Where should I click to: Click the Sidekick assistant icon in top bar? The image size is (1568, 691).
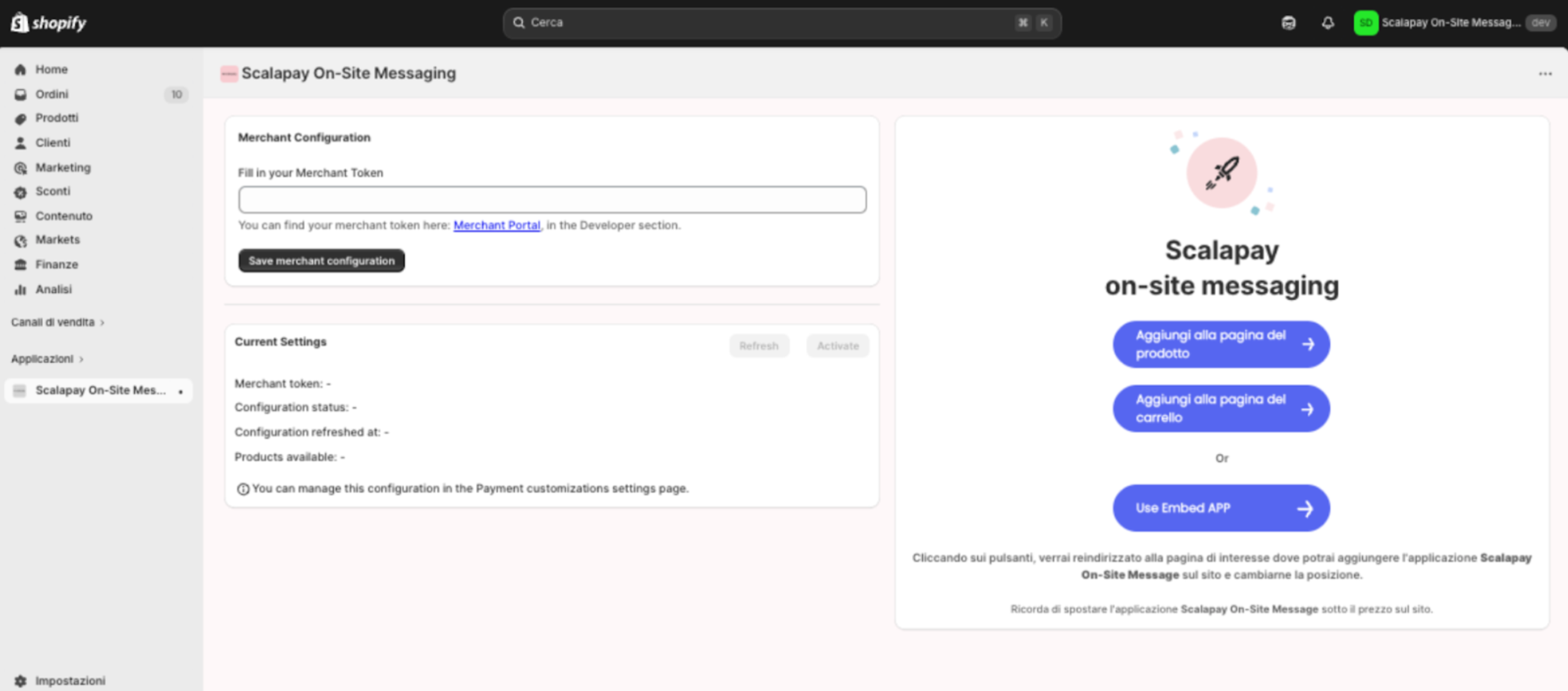[x=1288, y=23]
